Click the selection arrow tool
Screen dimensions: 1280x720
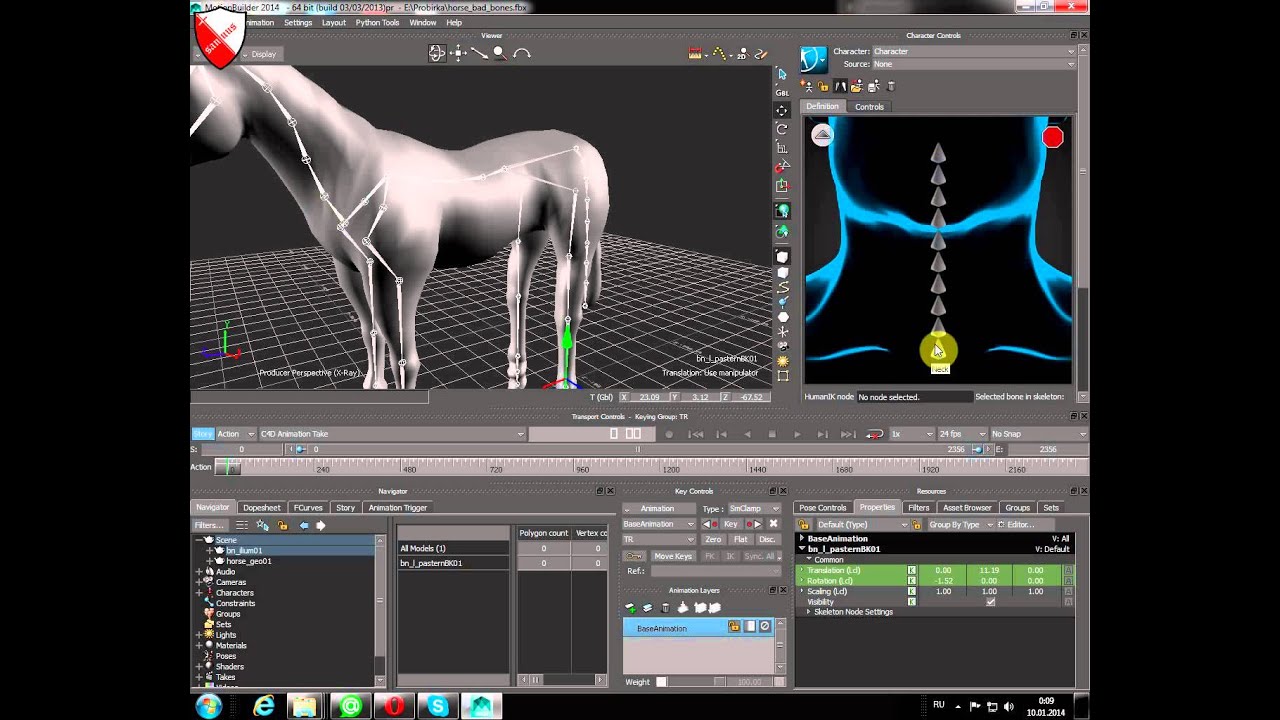tap(782, 75)
